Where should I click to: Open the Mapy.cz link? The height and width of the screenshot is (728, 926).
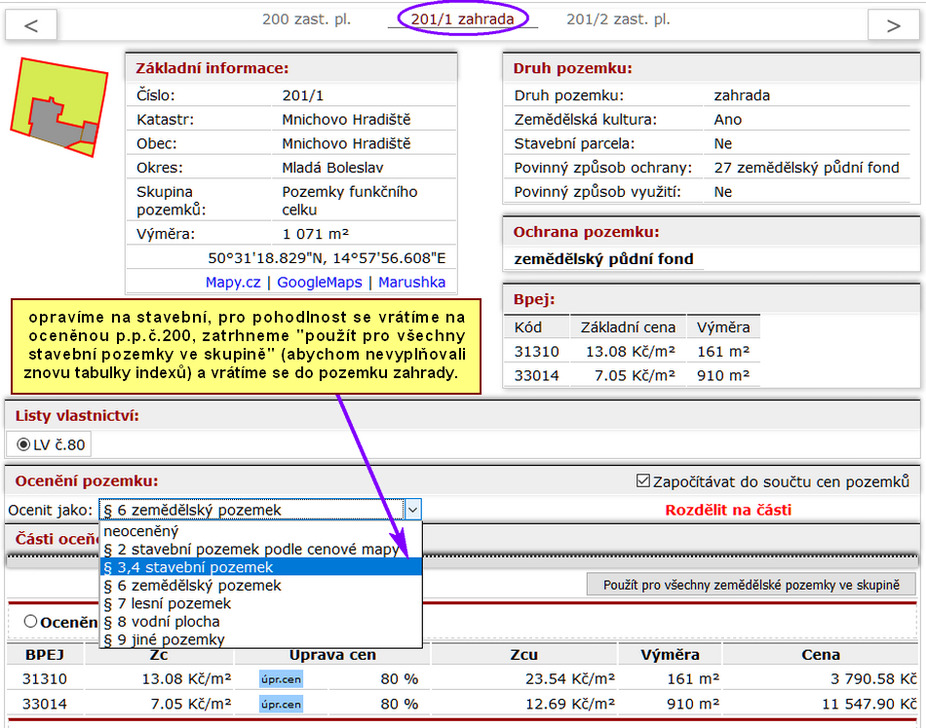pos(233,282)
